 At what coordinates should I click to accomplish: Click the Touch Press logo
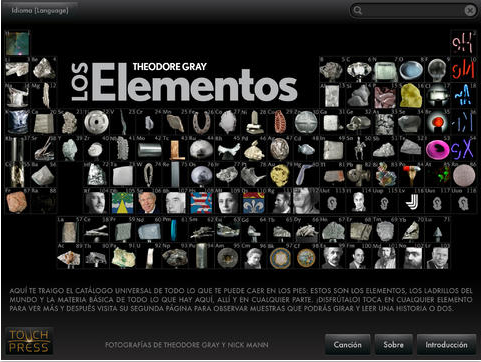pos(29,341)
